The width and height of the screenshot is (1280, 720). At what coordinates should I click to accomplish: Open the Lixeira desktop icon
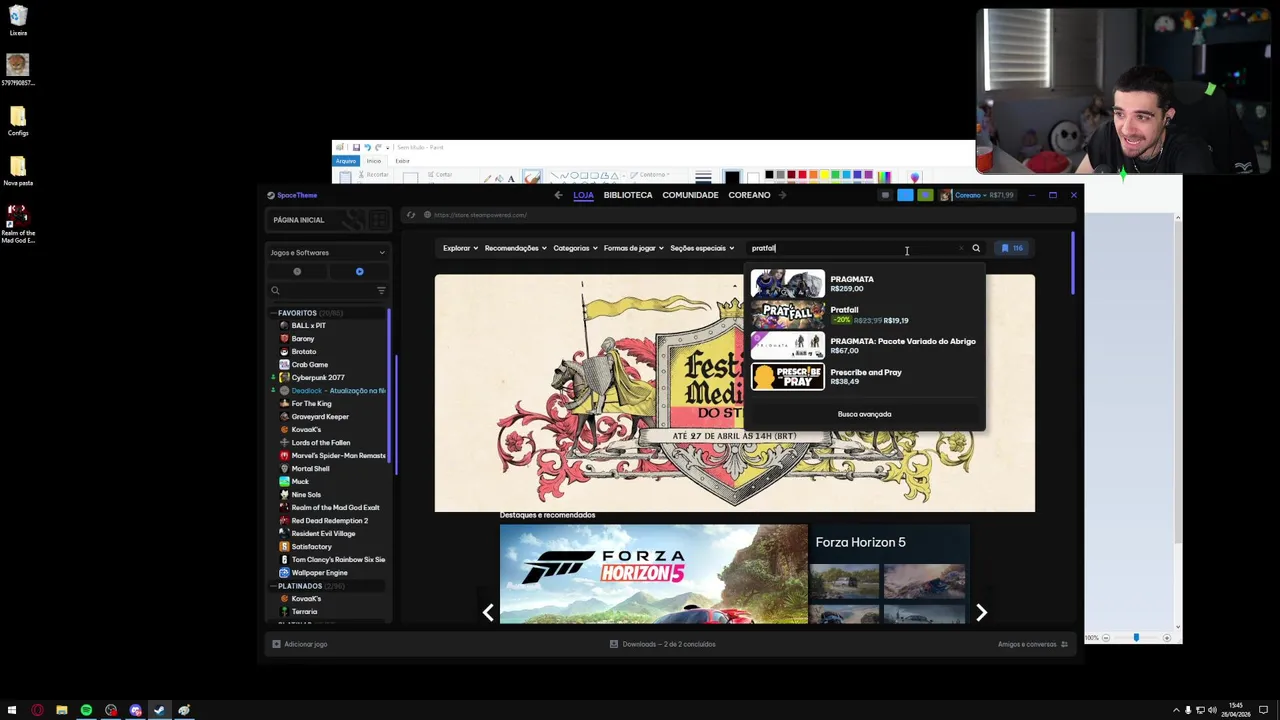click(x=18, y=21)
